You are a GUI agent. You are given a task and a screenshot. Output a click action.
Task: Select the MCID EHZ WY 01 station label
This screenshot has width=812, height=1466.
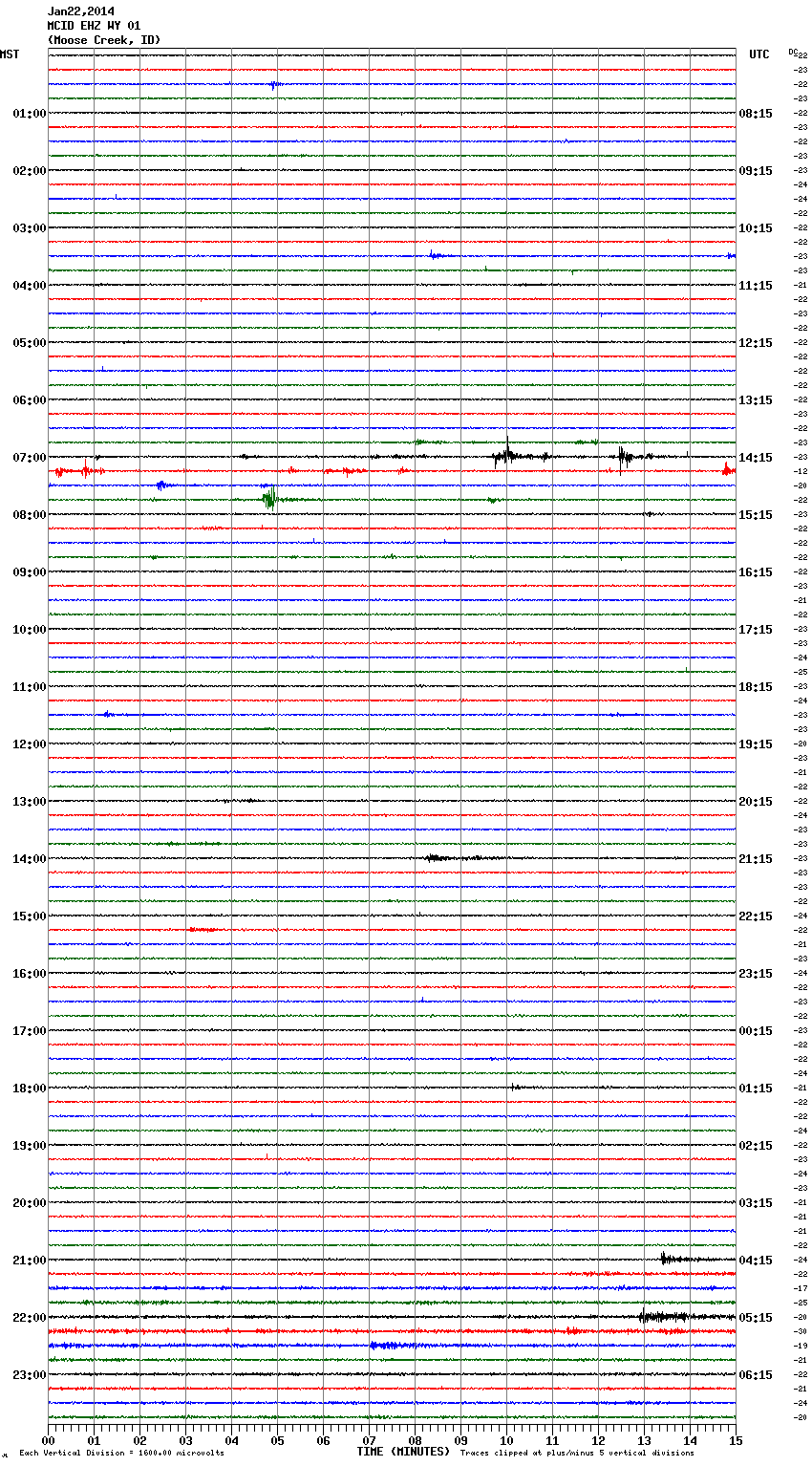click(x=94, y=26)
